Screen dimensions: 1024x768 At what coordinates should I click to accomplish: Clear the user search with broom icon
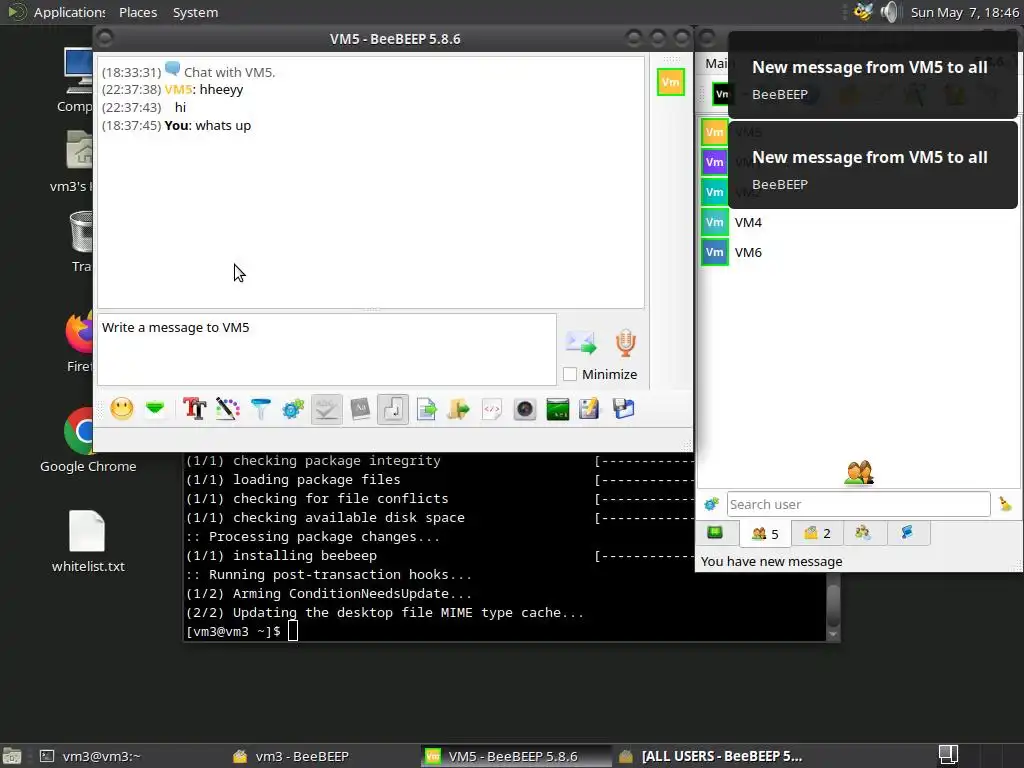click(x=1006, y=504)
